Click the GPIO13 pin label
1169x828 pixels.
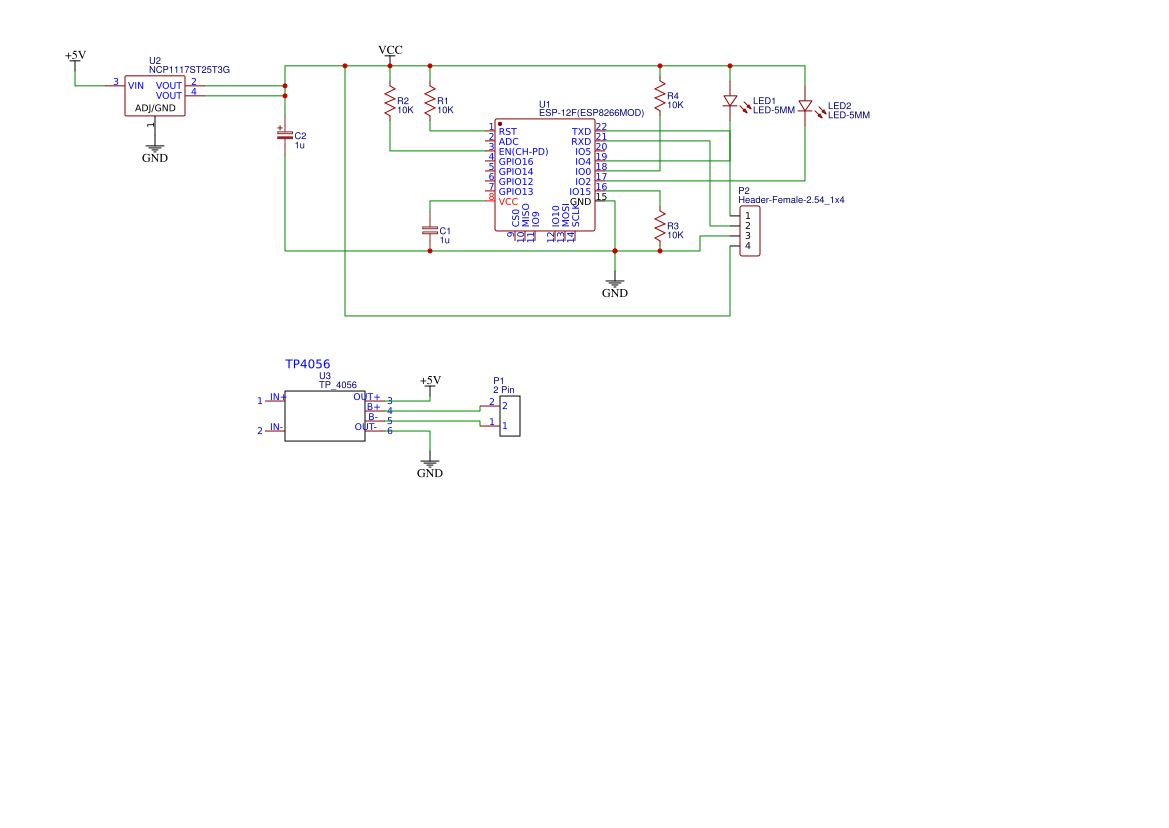coord(516,192)
